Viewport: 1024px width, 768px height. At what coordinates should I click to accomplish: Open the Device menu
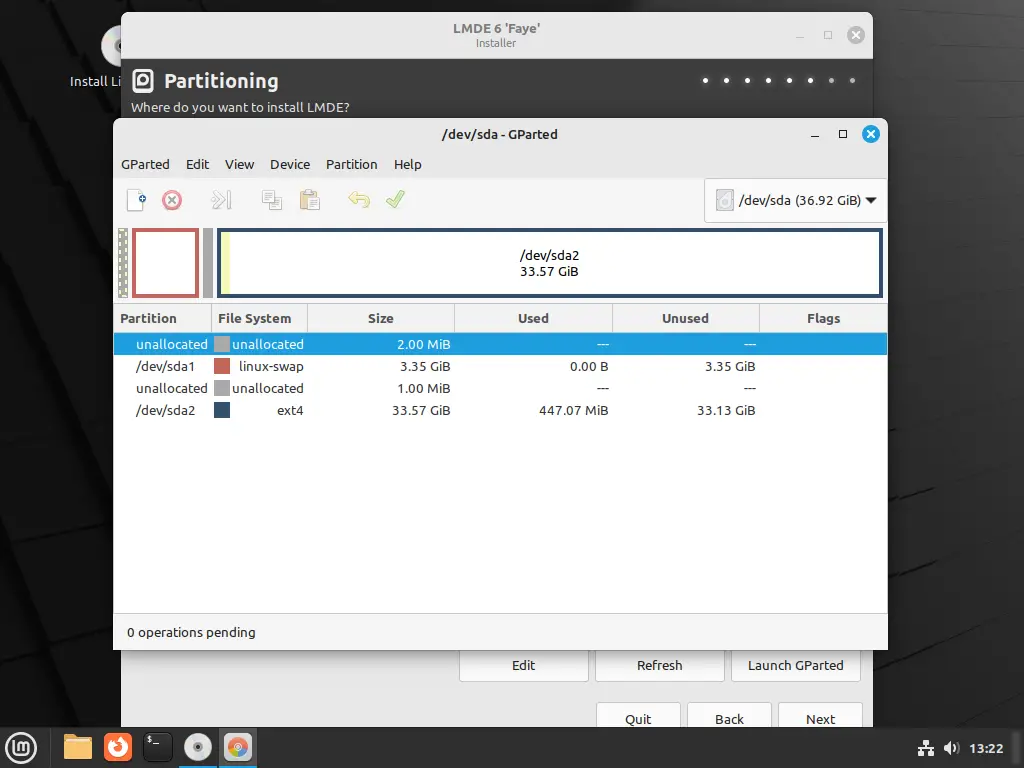pyautogui.click(x=290, y=165)
